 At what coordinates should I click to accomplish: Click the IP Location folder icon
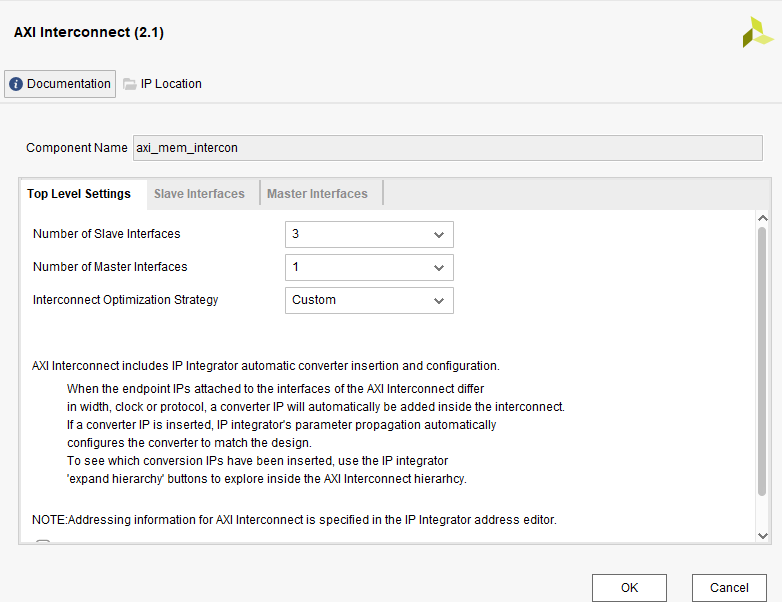pos(130,84)
